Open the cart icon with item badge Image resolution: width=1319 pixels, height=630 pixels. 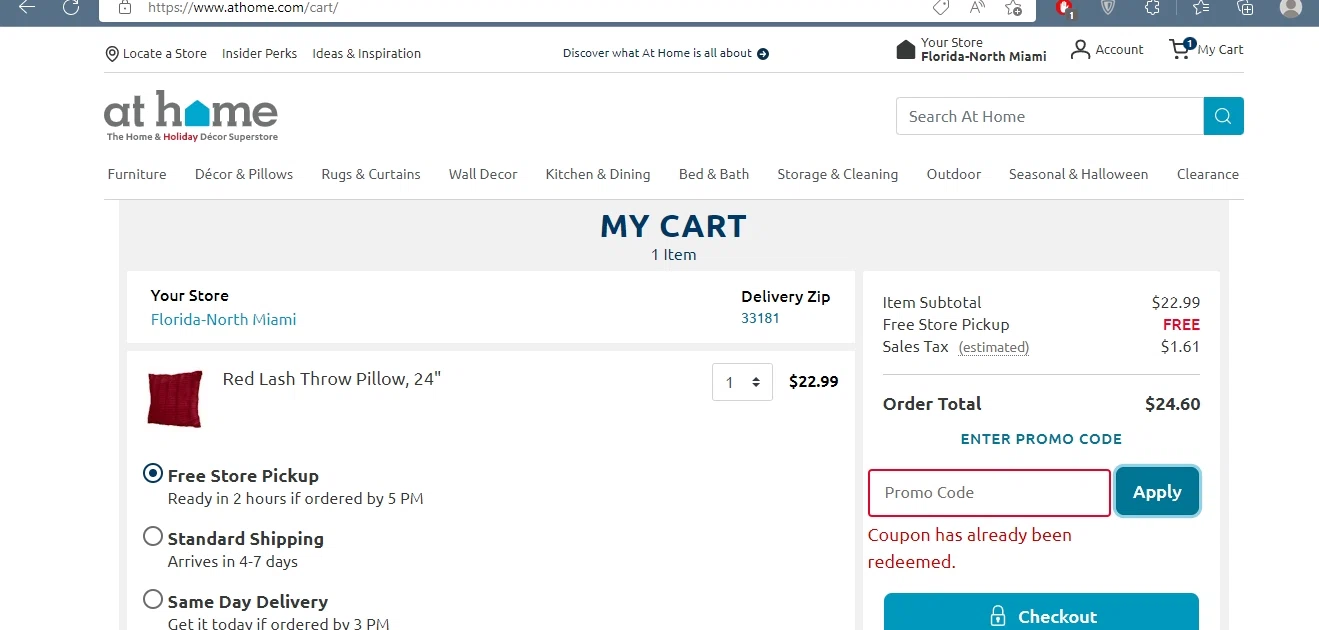pos(1181,48)
